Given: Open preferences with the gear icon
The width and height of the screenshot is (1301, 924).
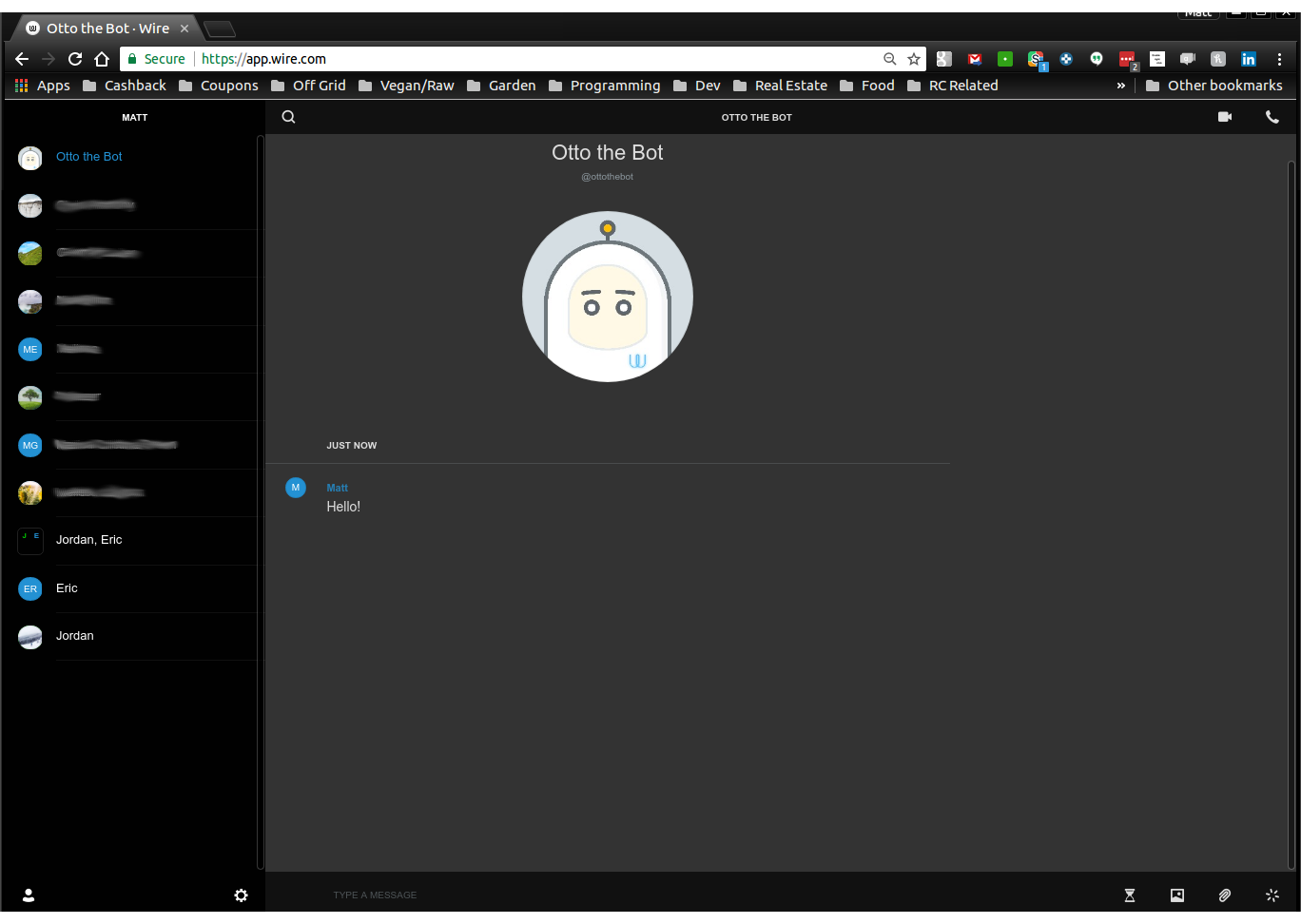Looking at the screenshot, I should coord(242,895).
